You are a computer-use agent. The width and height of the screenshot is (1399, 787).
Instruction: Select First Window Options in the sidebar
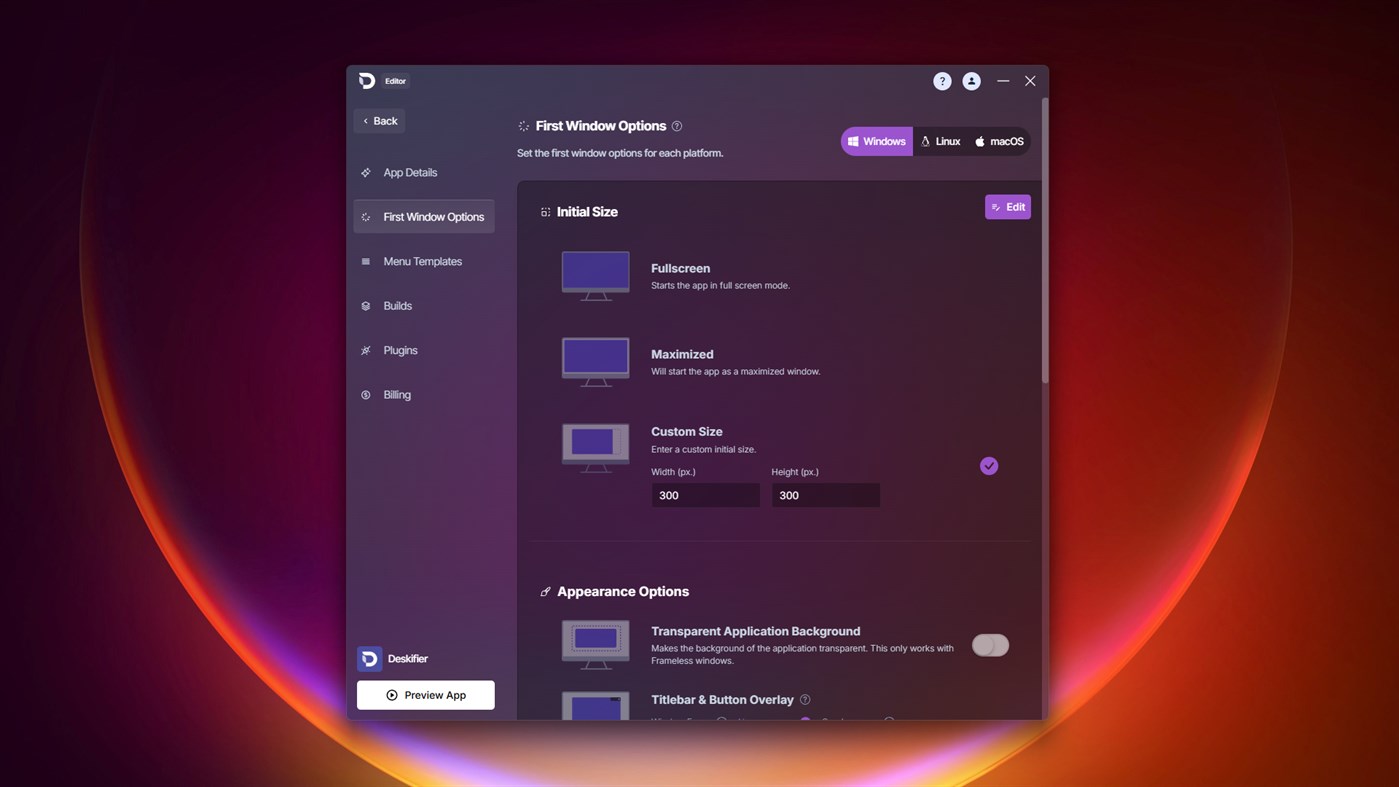click(x=424, y=217)
